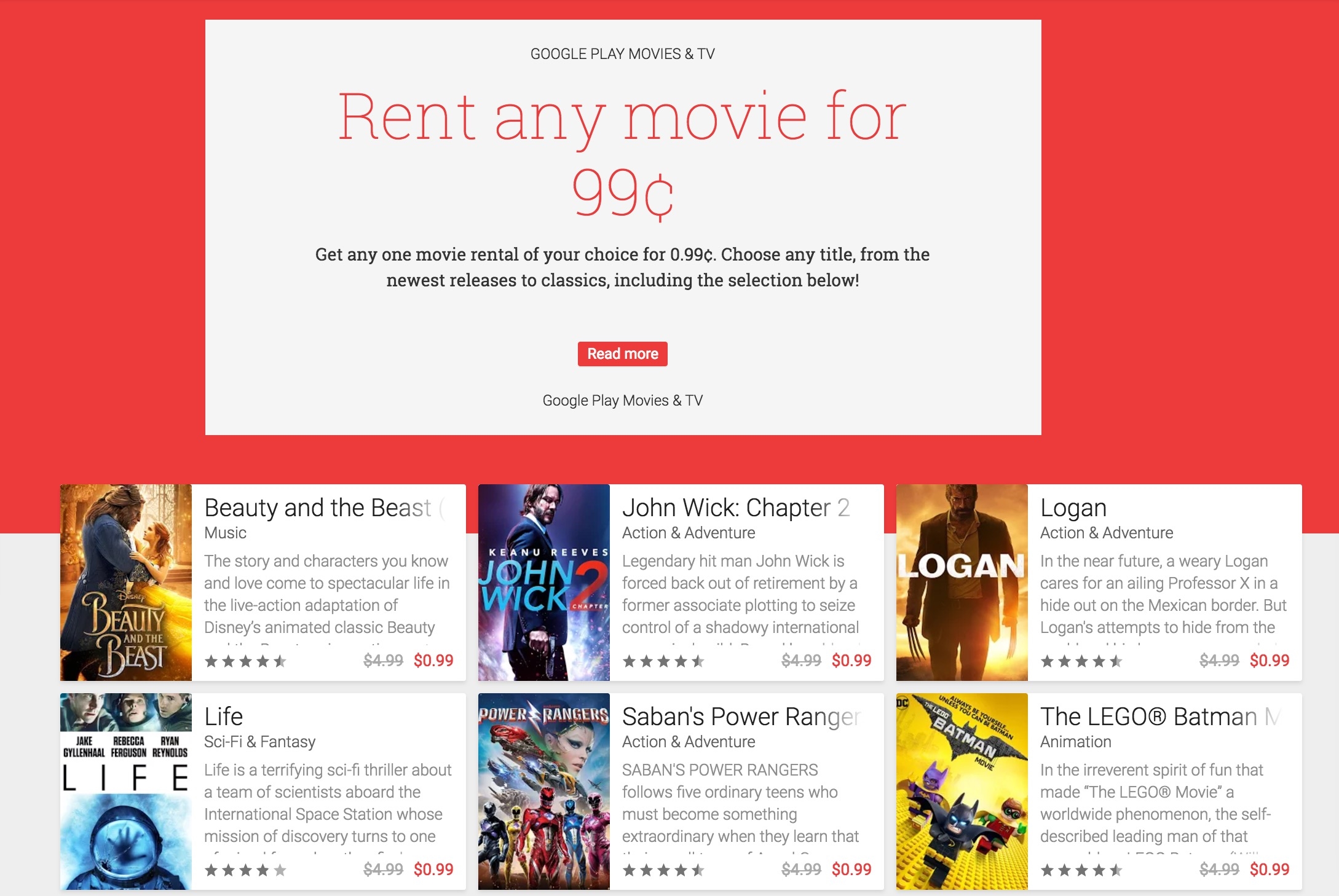Viewport: 1339px width, 896px height.
Task: Open the John Wick: Chapter 2 poster thumbnail
Action: pos(544,583)
